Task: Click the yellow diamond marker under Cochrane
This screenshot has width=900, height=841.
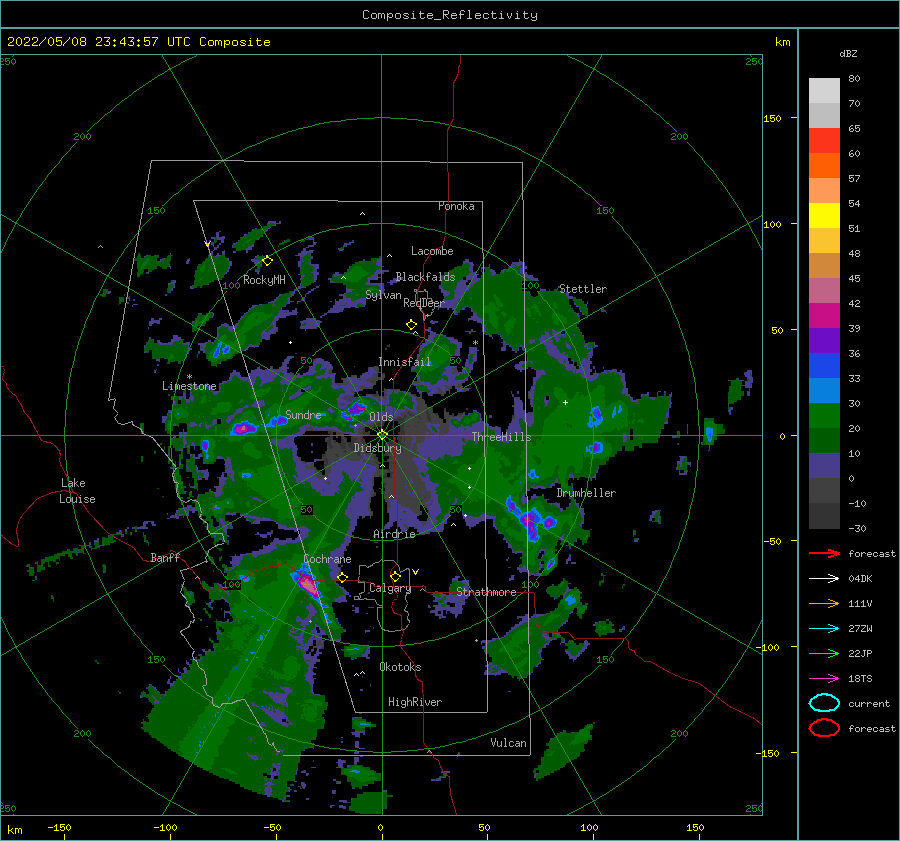Action: pos(343,577)
